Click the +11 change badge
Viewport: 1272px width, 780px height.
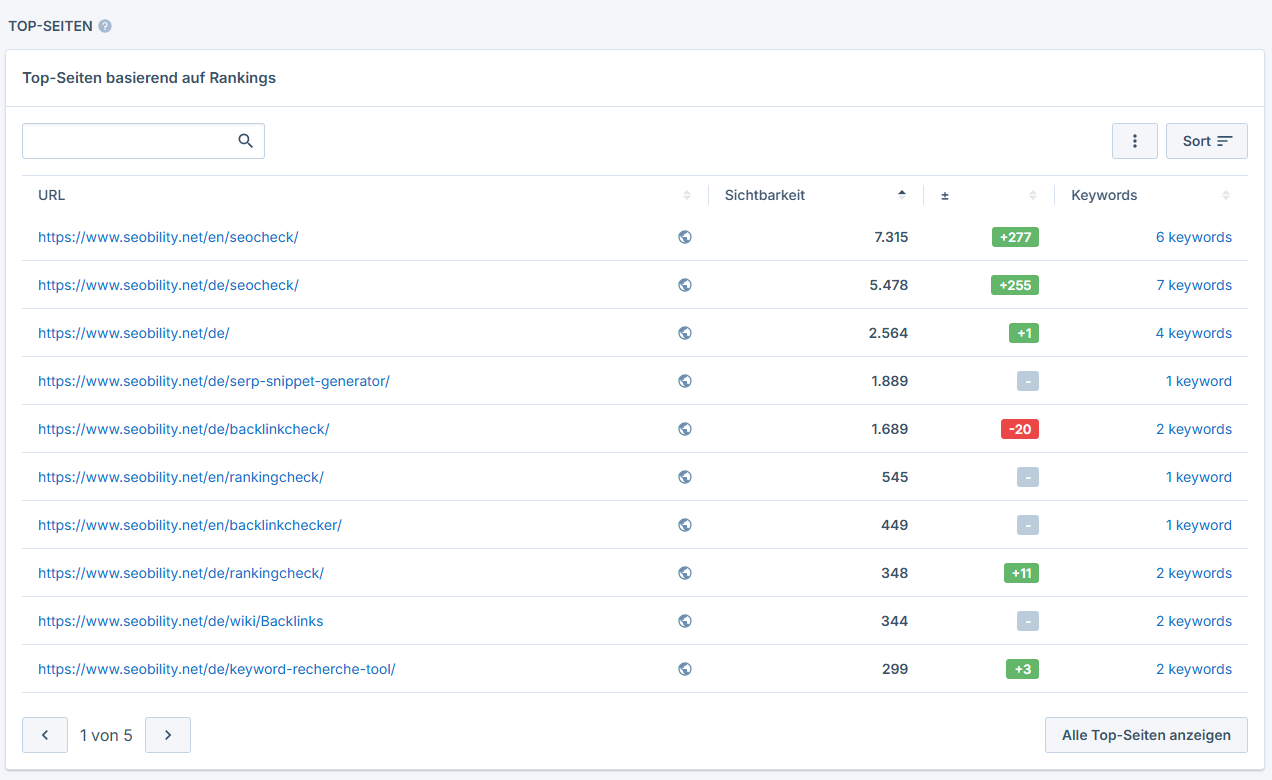pyautogui.click(x=1021, y=573)
